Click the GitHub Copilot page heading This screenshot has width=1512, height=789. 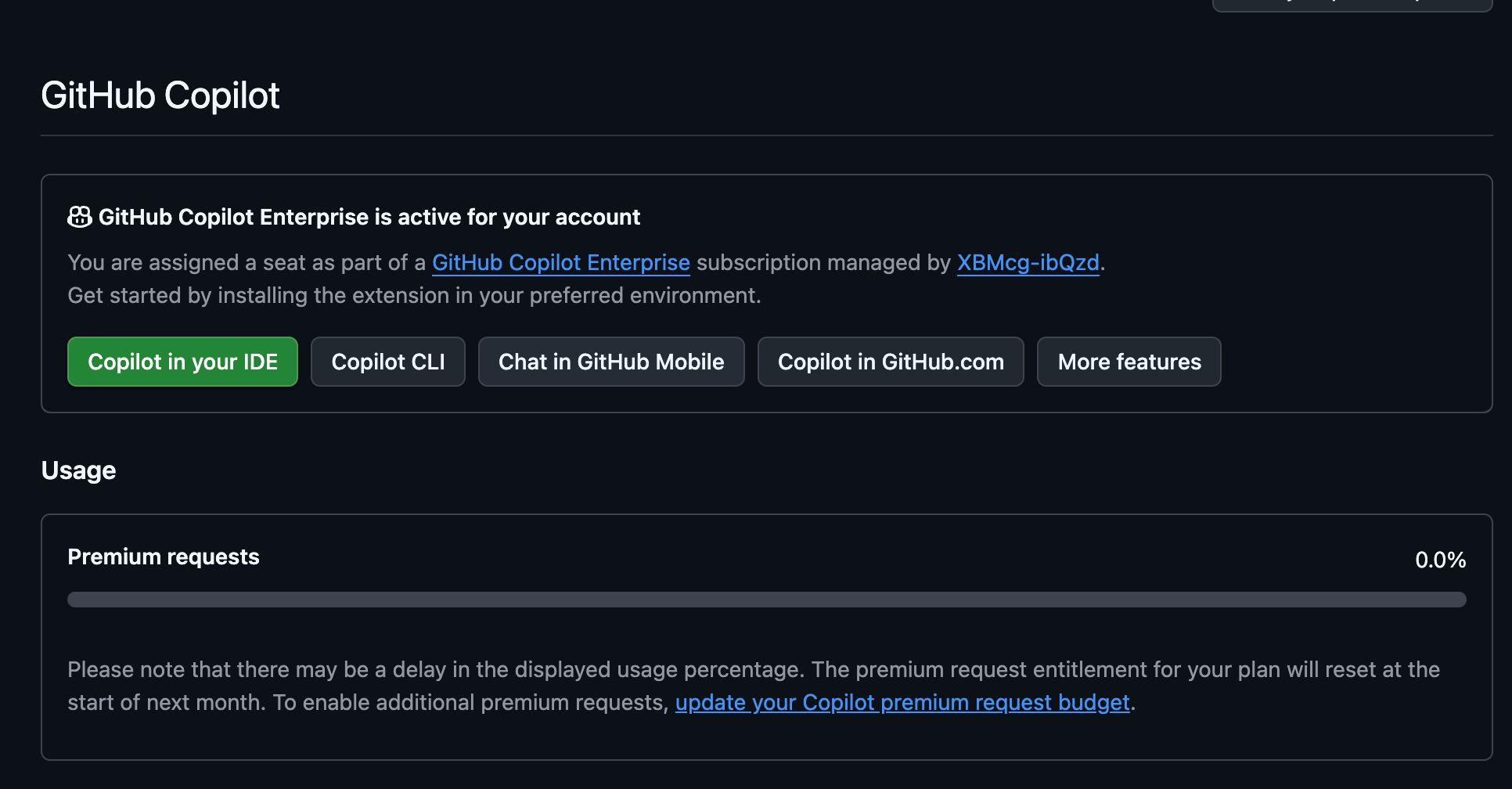click(x=160, y=95)
